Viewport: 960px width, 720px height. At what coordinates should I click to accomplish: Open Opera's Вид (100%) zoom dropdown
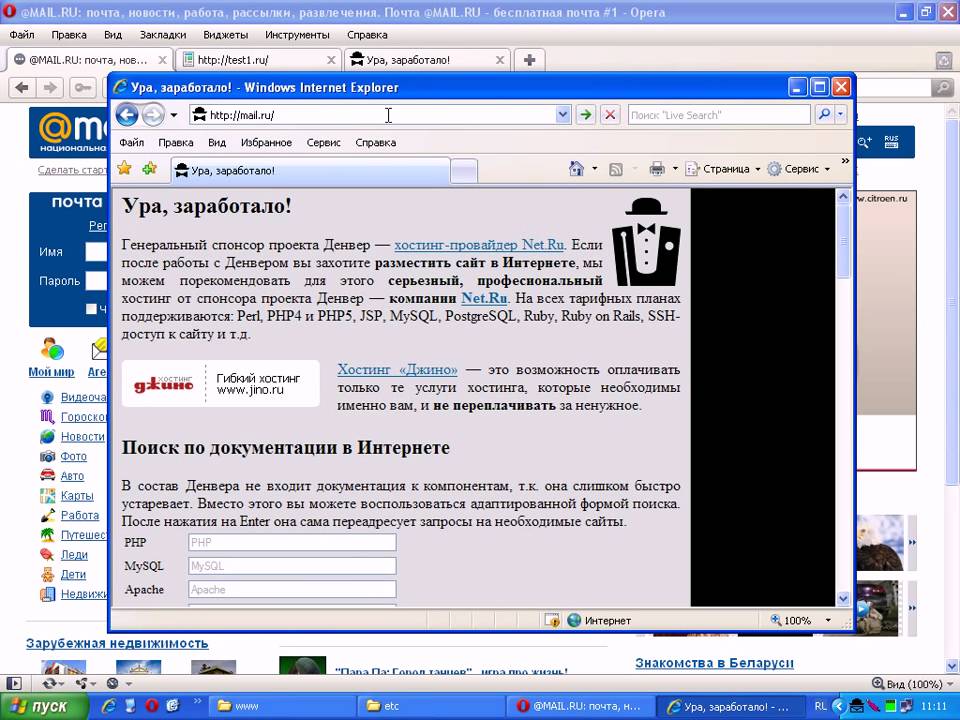coord(912,684)
